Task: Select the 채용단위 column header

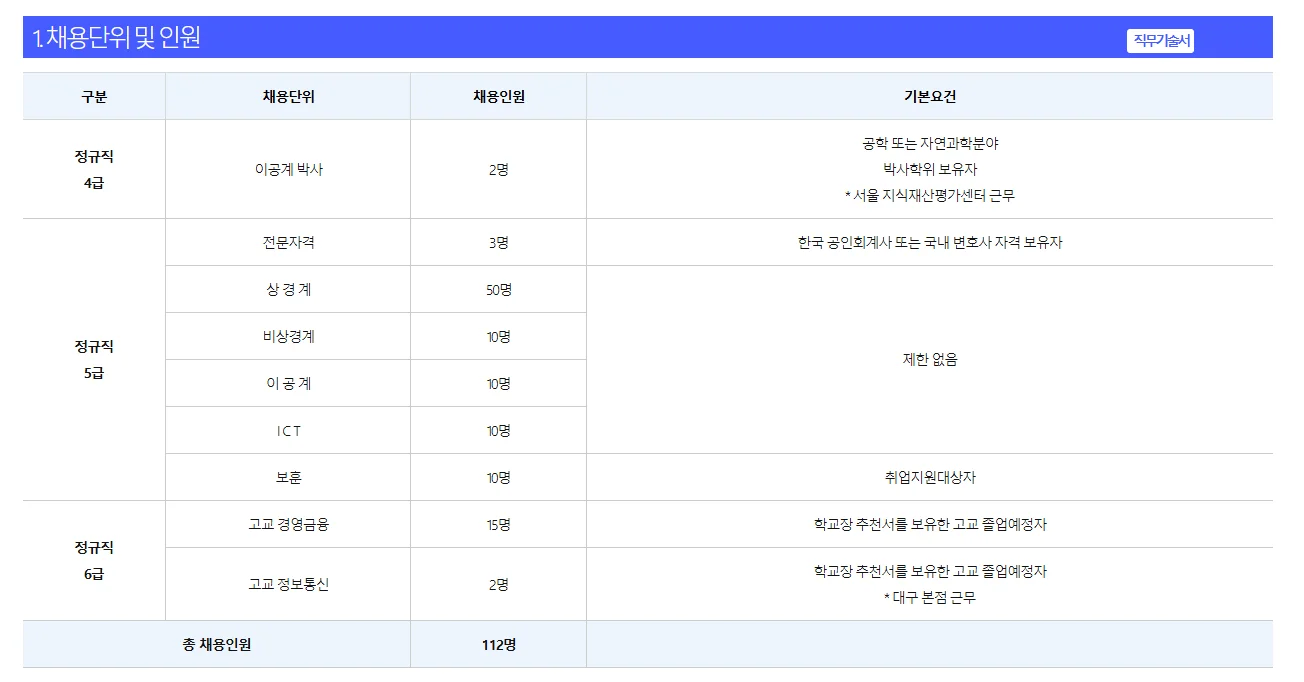Action: pyautogui.click(x=287, y=95)
